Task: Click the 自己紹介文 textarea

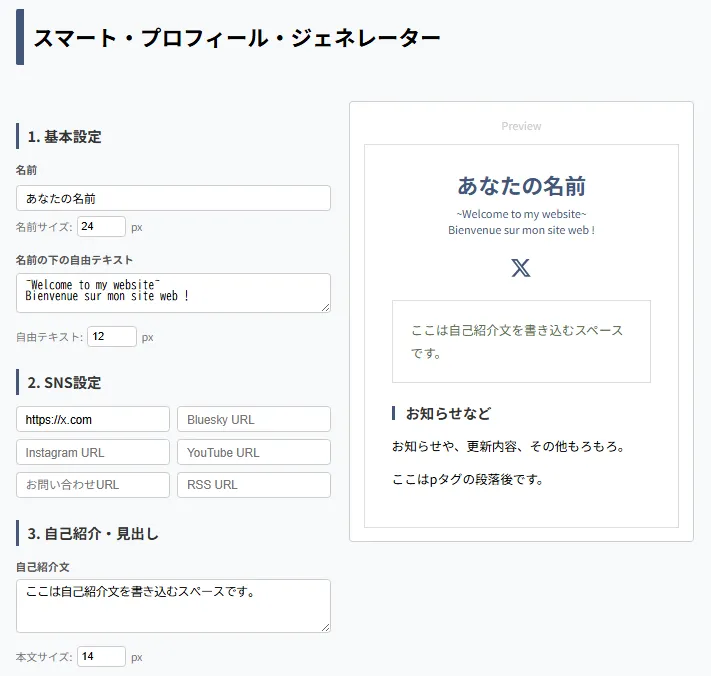Action: [x=173, y=605]
